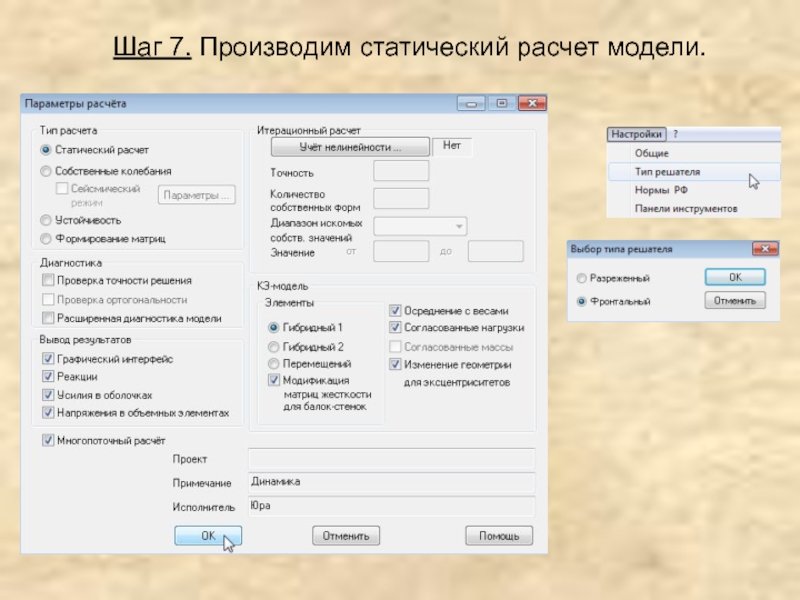Select the Статический расчет radio button
800x600 pixels.
coord(46,150)
